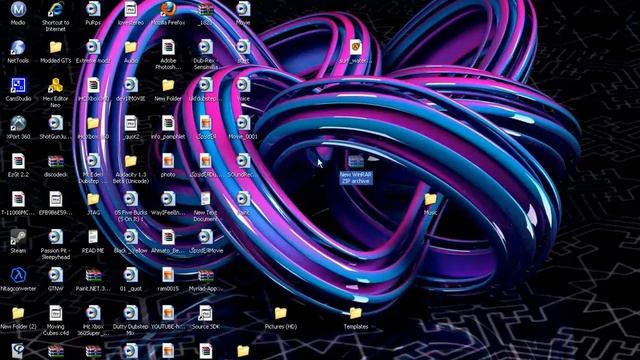
Task: Launch the XPort 360 shortcut
Action: [18, 123]
